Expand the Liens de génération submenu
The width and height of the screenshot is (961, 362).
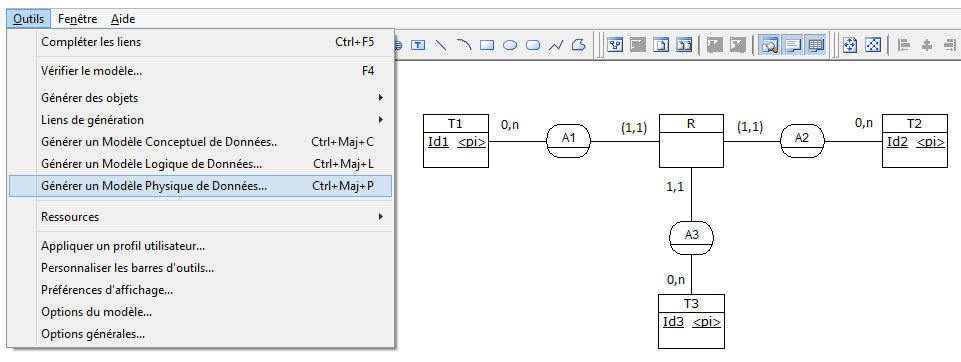[200, 120]
